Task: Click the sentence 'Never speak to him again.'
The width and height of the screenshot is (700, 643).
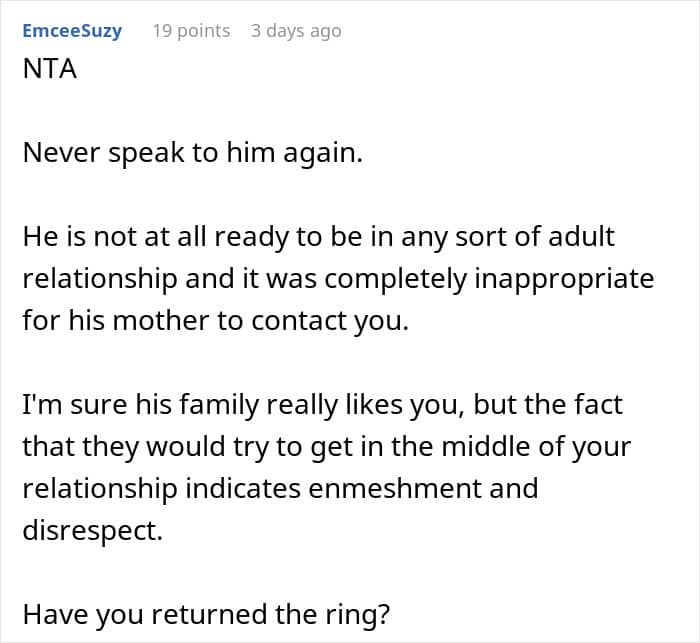Action: point(193,156)
